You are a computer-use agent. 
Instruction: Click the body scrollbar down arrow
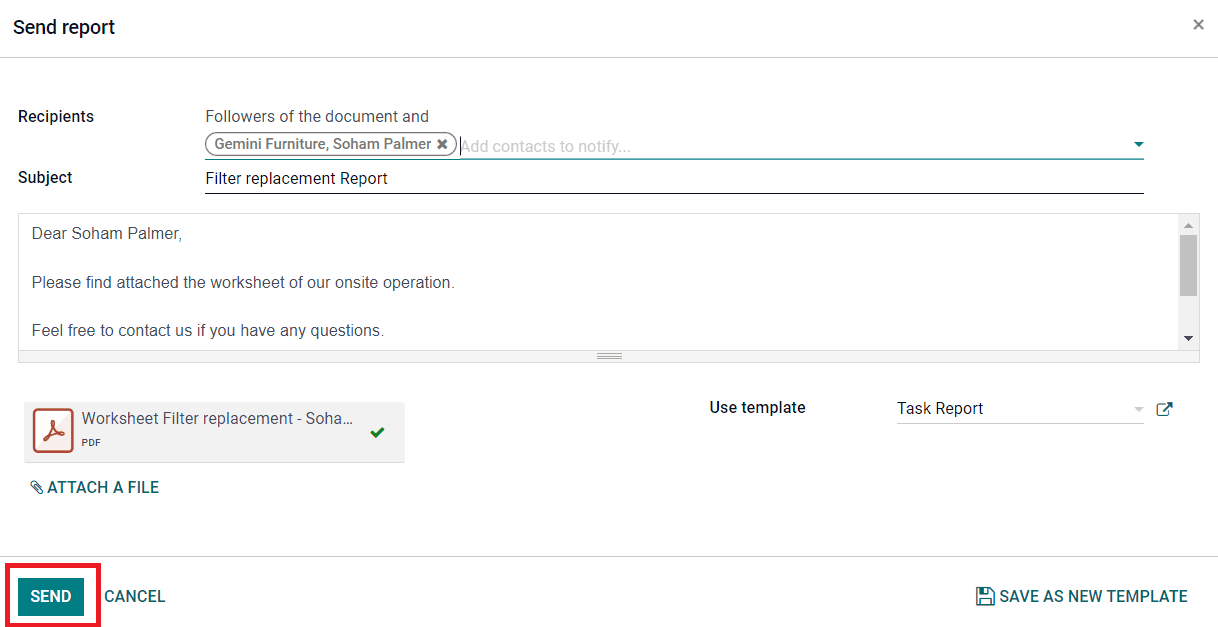tap(1188, 339)
